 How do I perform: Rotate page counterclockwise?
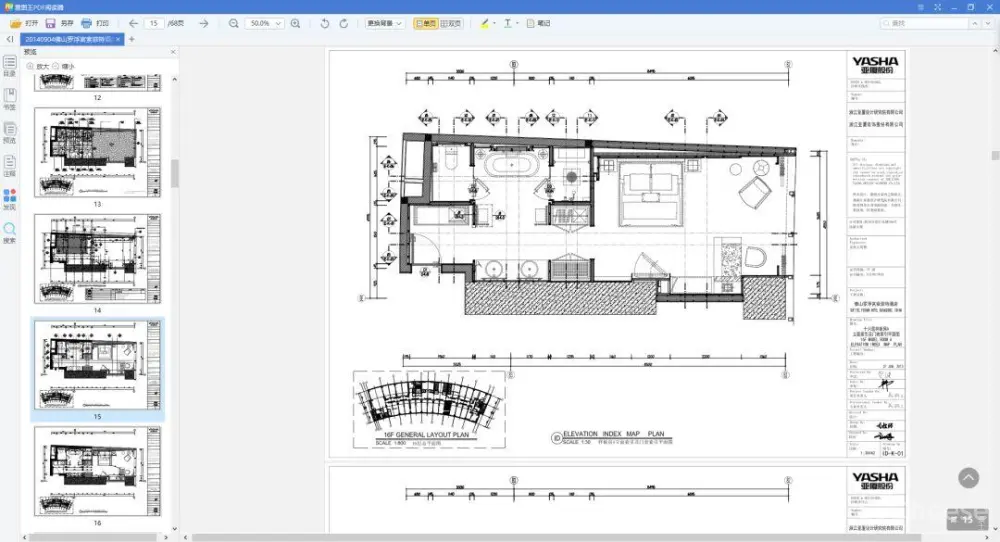[325, 22]
